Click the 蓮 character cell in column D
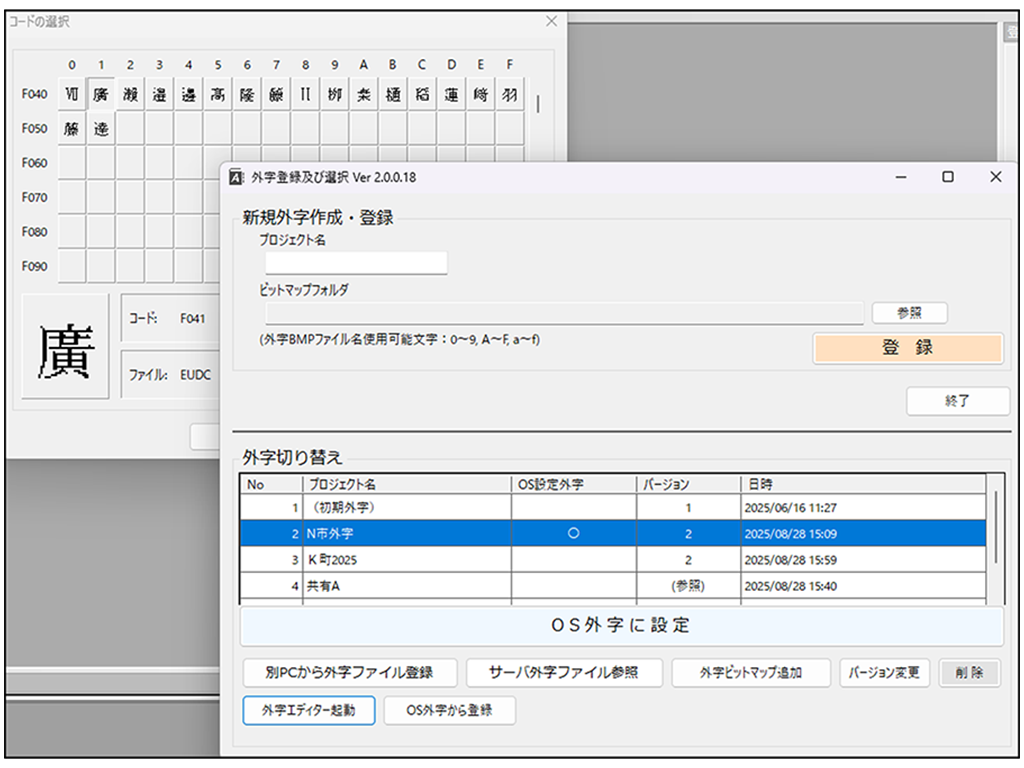The width and height of the screenshot is (1024, 768). [x=451, y=94]
